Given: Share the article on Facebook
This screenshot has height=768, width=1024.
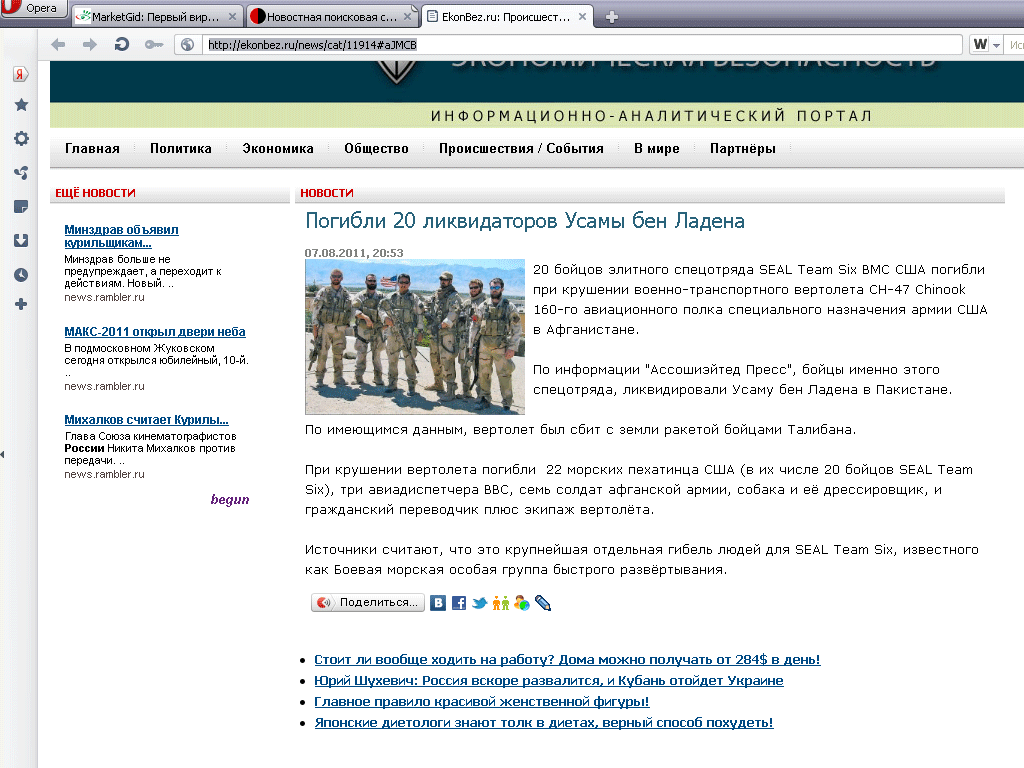Looking at the screenshot, I should (x=459, y=603).
